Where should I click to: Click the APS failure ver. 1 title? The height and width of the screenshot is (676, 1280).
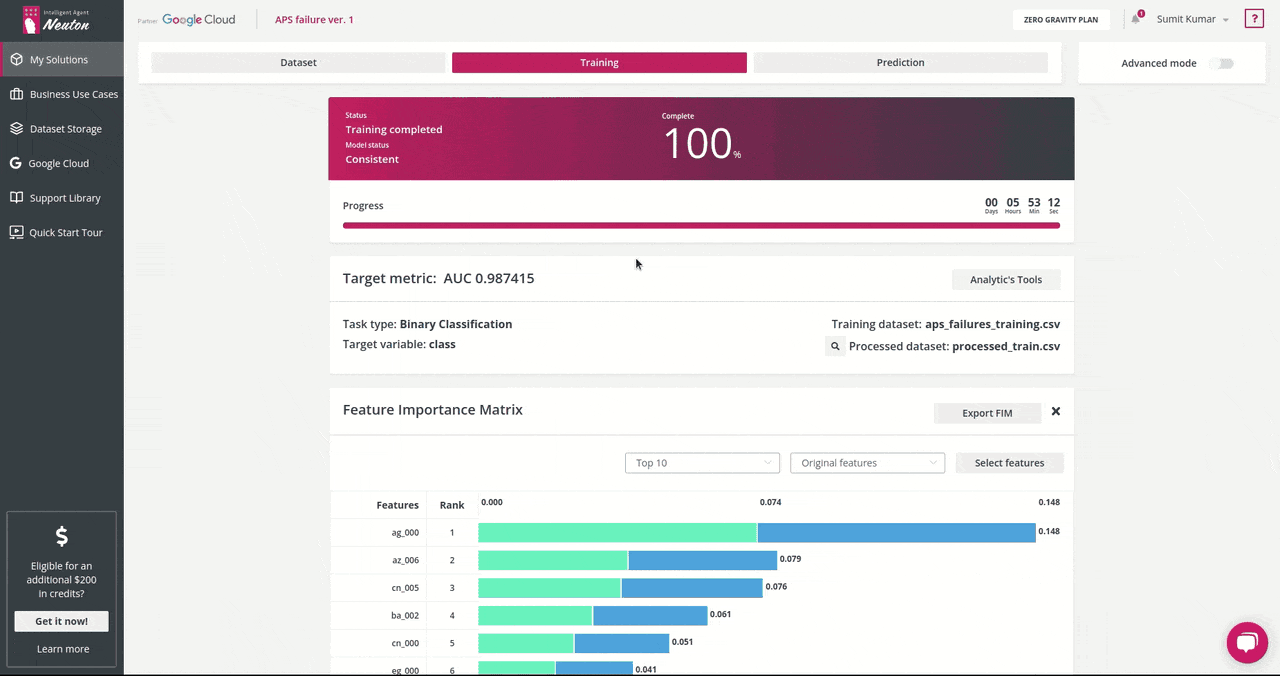pos(314,20)
